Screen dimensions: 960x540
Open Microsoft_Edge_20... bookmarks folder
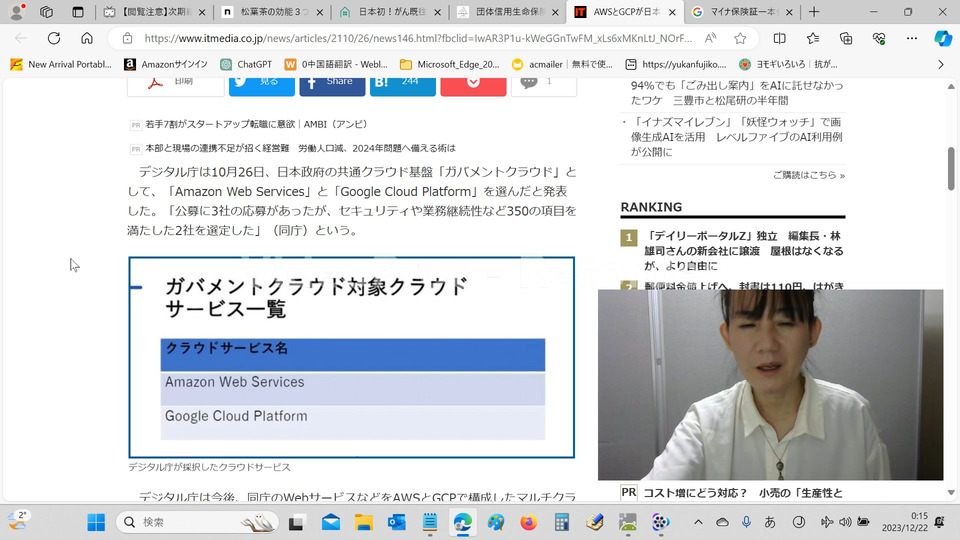coord(450,64)
